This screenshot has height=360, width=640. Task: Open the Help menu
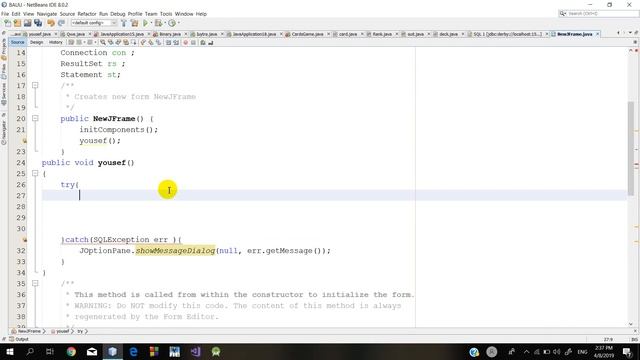pyautogui.click(x=201, y=14)
